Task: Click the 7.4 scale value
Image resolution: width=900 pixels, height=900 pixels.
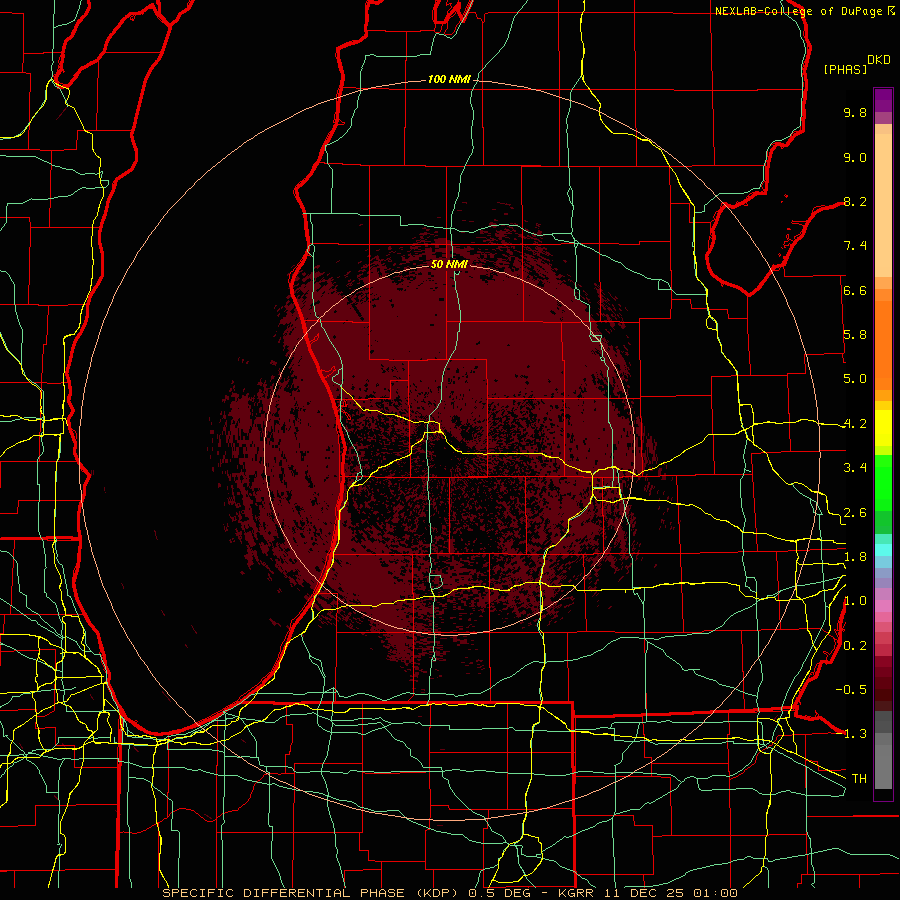Action: coord(855,246)
